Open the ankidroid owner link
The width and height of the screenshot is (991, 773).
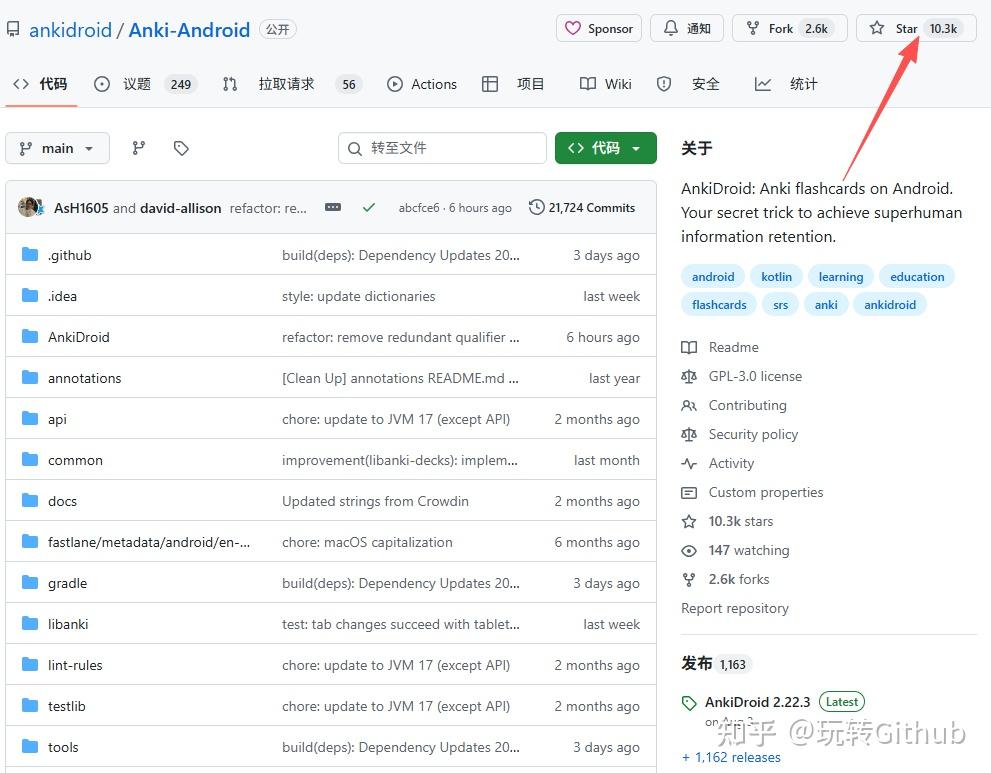(x=70, y=30)
